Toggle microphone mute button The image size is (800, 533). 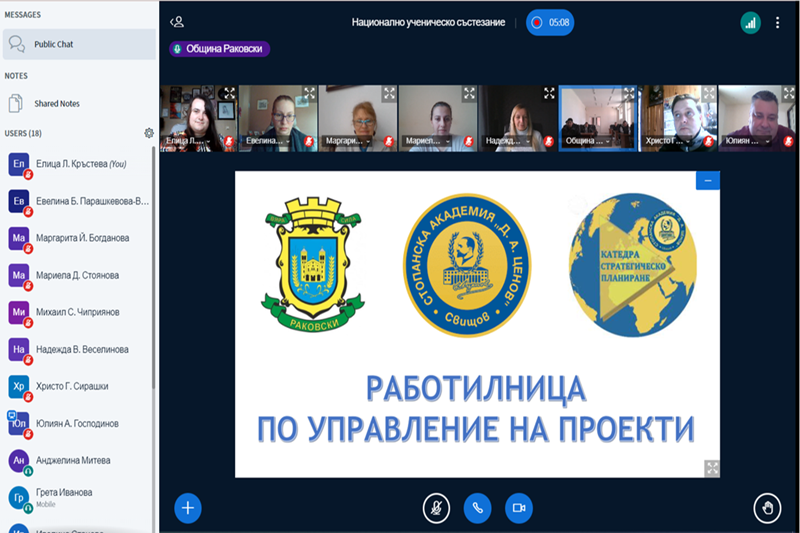pos(436,508)
